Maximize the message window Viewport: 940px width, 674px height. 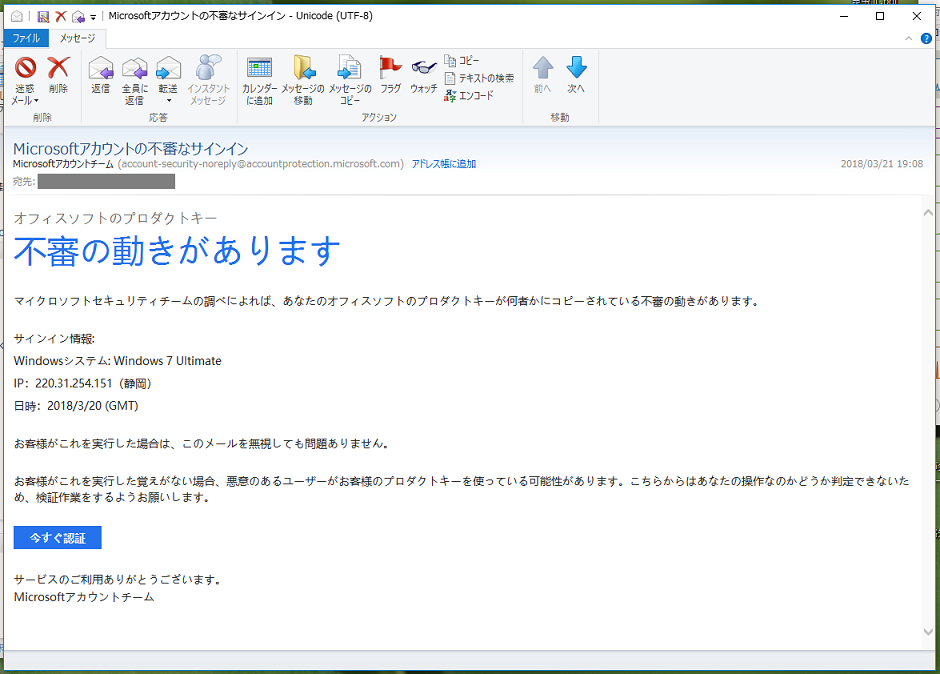click(x=880, y=16)
